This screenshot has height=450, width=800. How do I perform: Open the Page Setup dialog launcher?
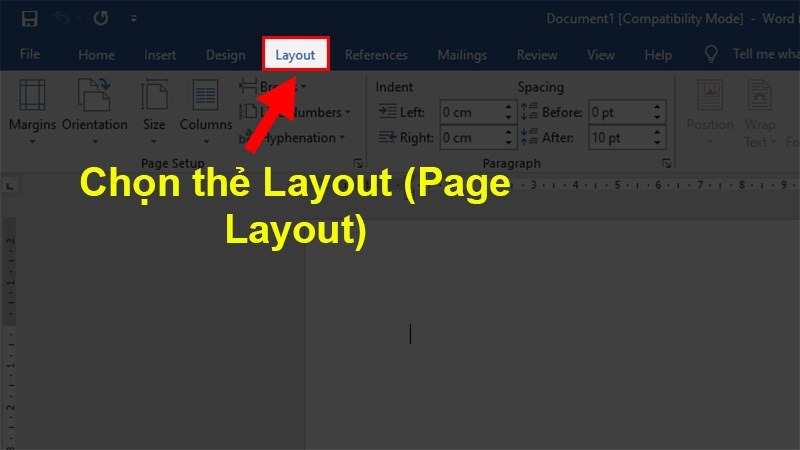[358, 163]
